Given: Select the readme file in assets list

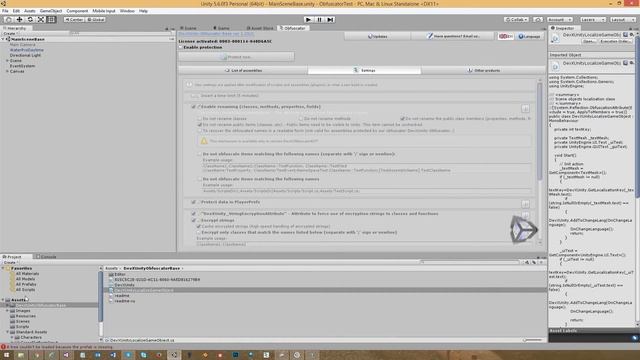Looking at the screenshot, I should (x=120, y=296).
